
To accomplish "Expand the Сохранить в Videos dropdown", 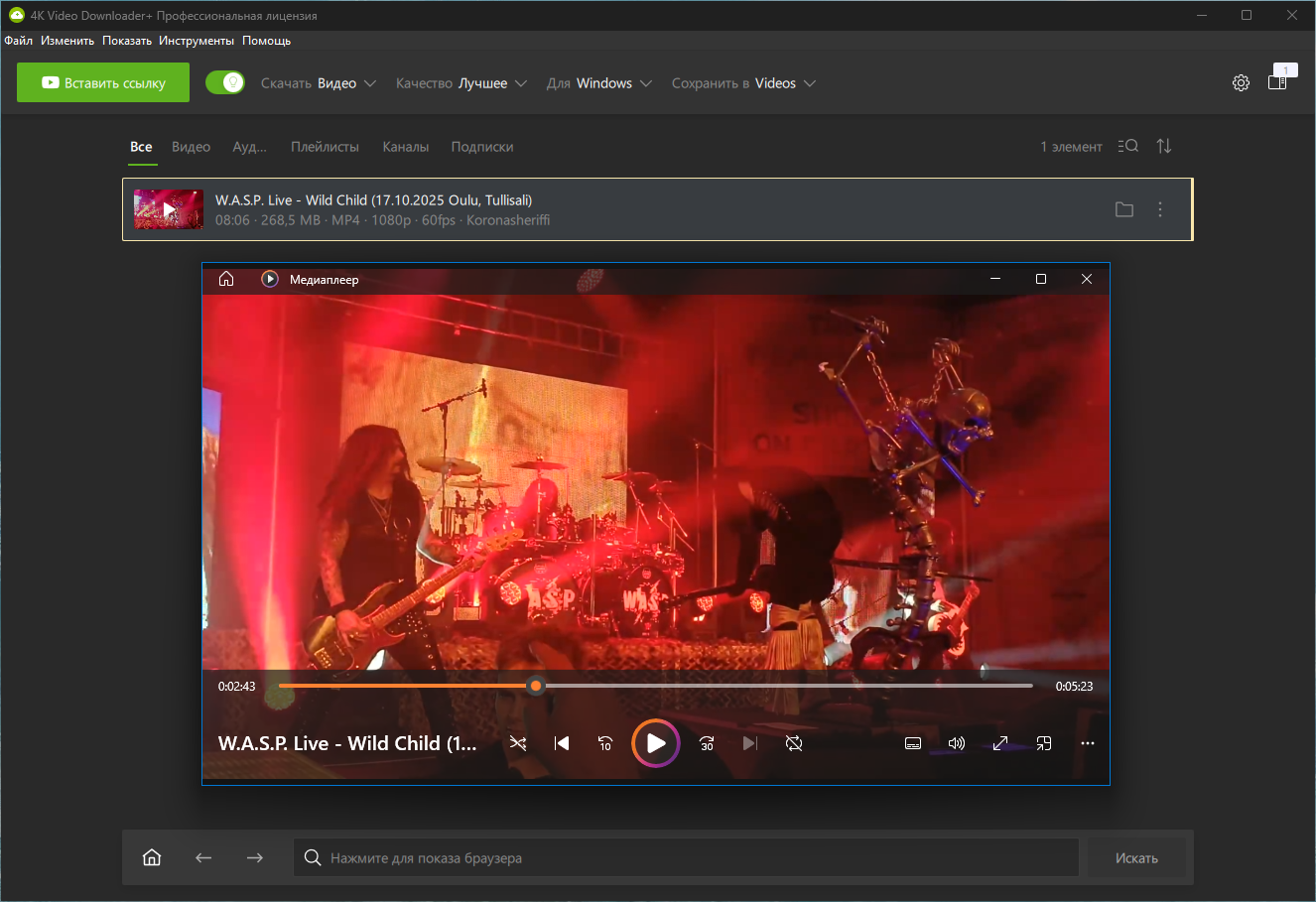I will pyautogui.click(x=744, y=83).
